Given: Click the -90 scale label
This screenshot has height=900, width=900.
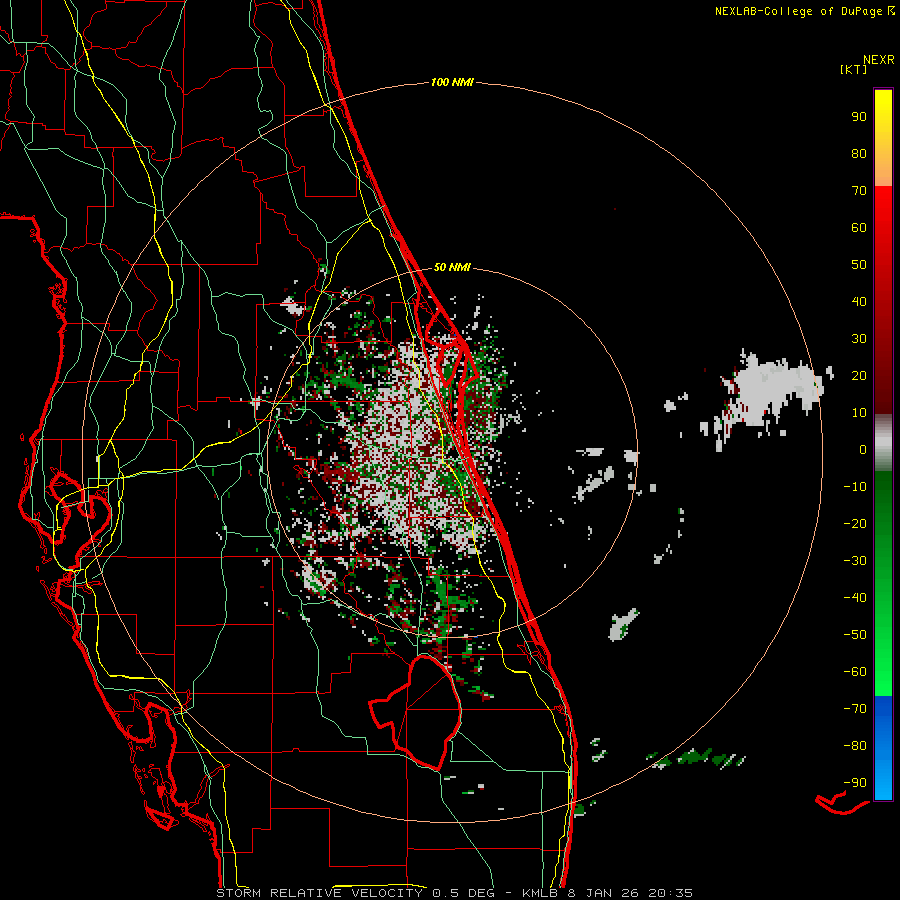Looking at the screenshot, I should click(855, 783).
